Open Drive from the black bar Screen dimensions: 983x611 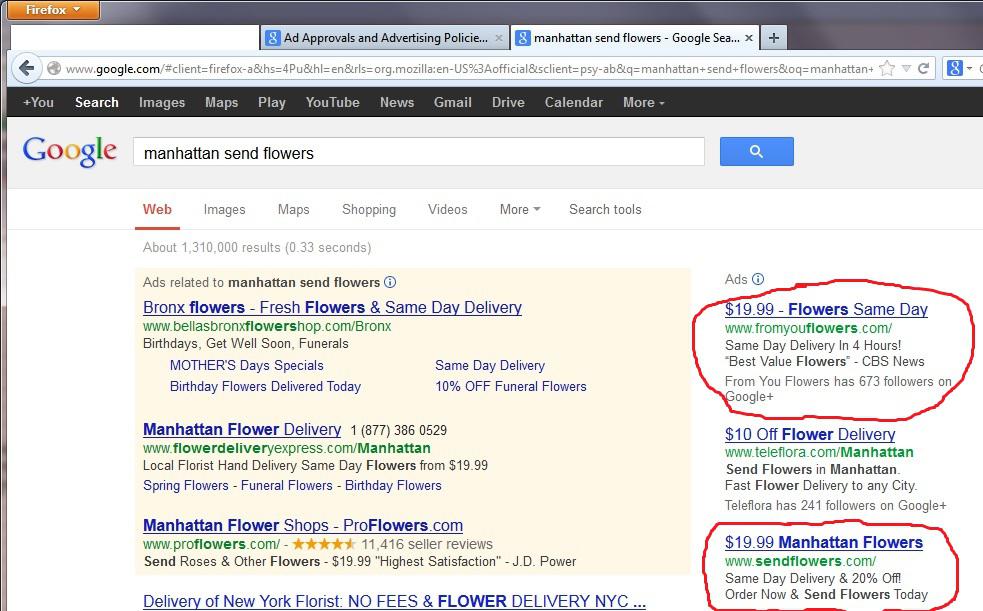pos(508,102)
